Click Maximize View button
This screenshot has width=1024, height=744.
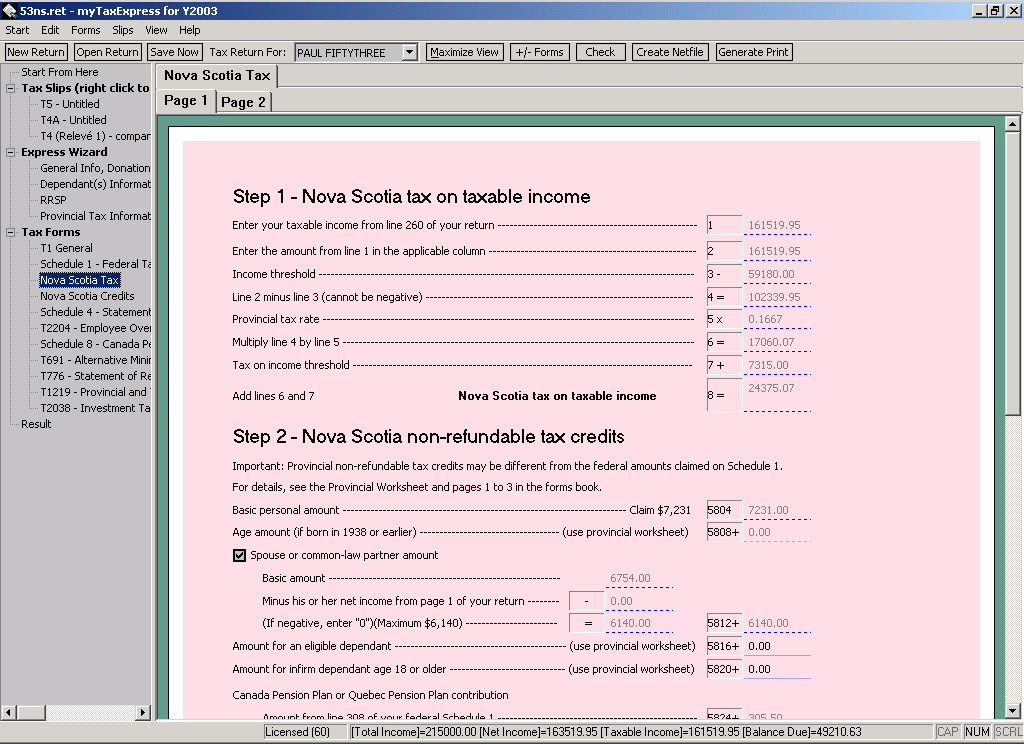coord(464,52)
